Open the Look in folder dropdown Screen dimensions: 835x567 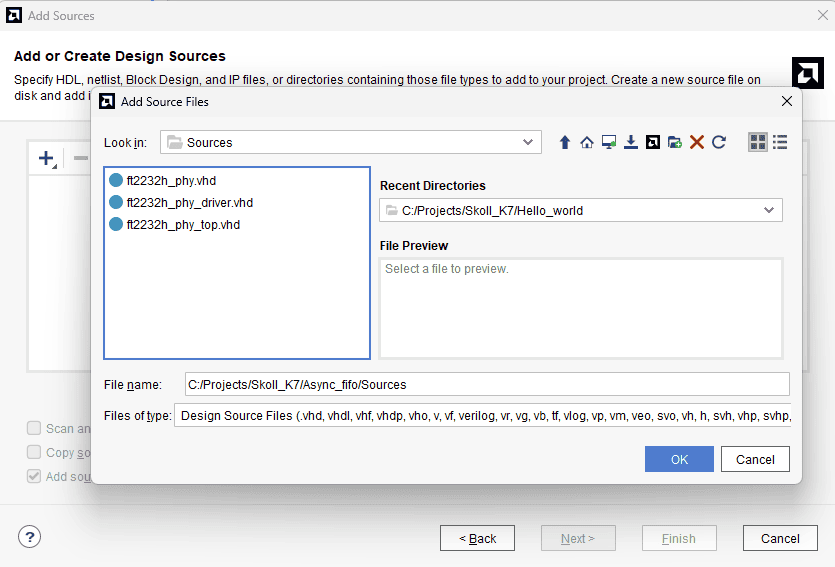click(350, 143)
